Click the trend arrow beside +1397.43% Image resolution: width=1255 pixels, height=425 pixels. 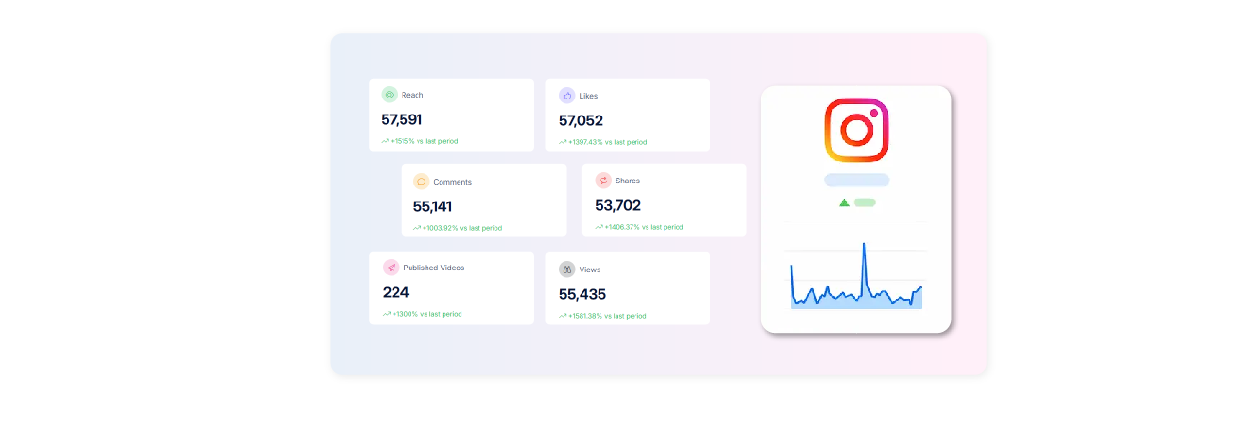[563, 142]
